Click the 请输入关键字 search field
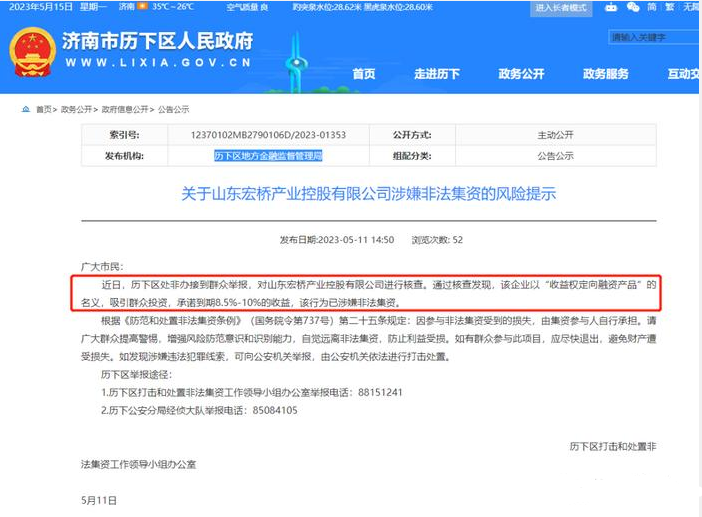The image size is (702, 517). [x=654, y=37]
